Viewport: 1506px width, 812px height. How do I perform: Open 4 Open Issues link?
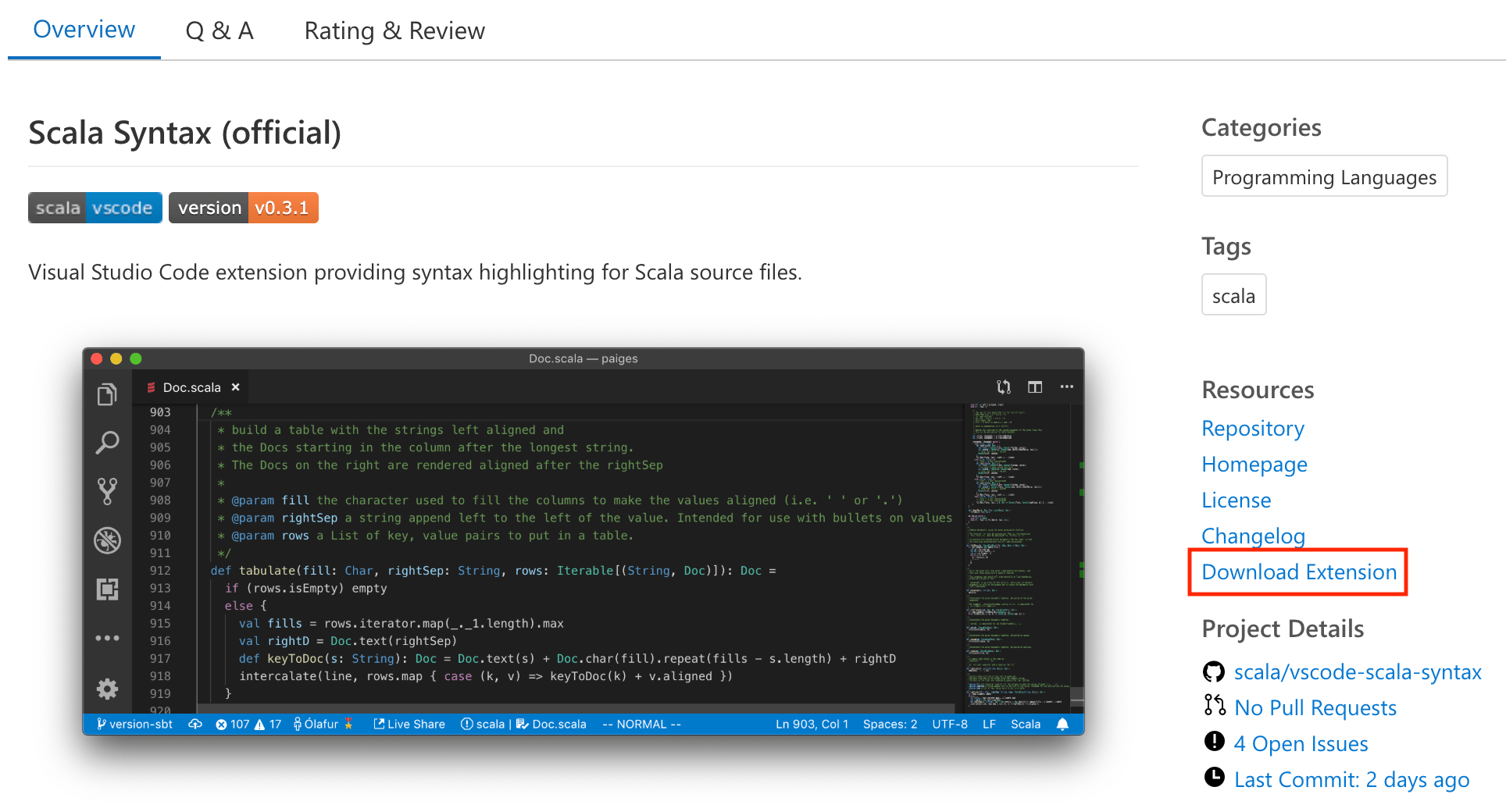click(x=1301, y=744)
